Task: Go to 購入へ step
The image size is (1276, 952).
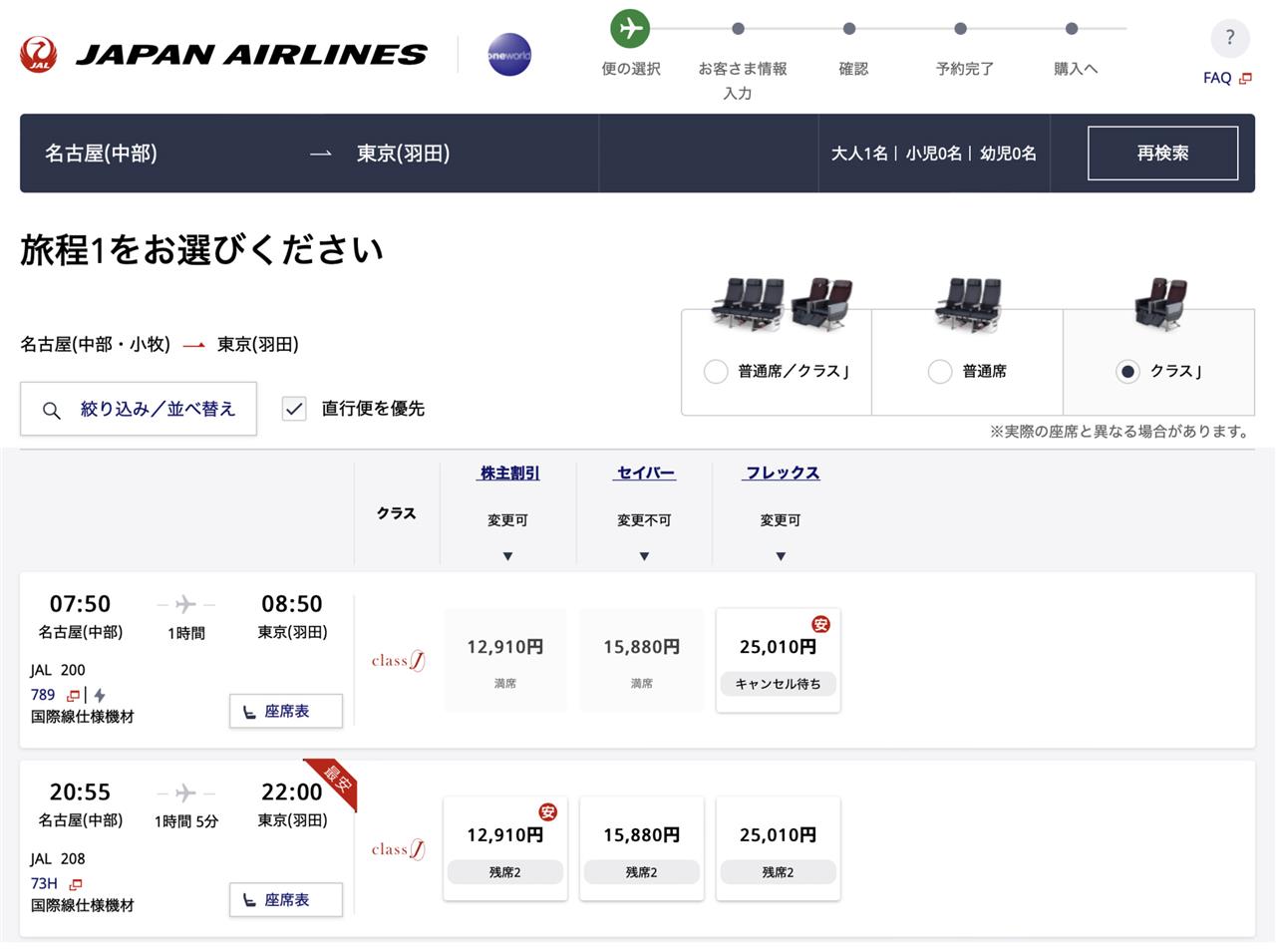Action: tap(1076, 69)
